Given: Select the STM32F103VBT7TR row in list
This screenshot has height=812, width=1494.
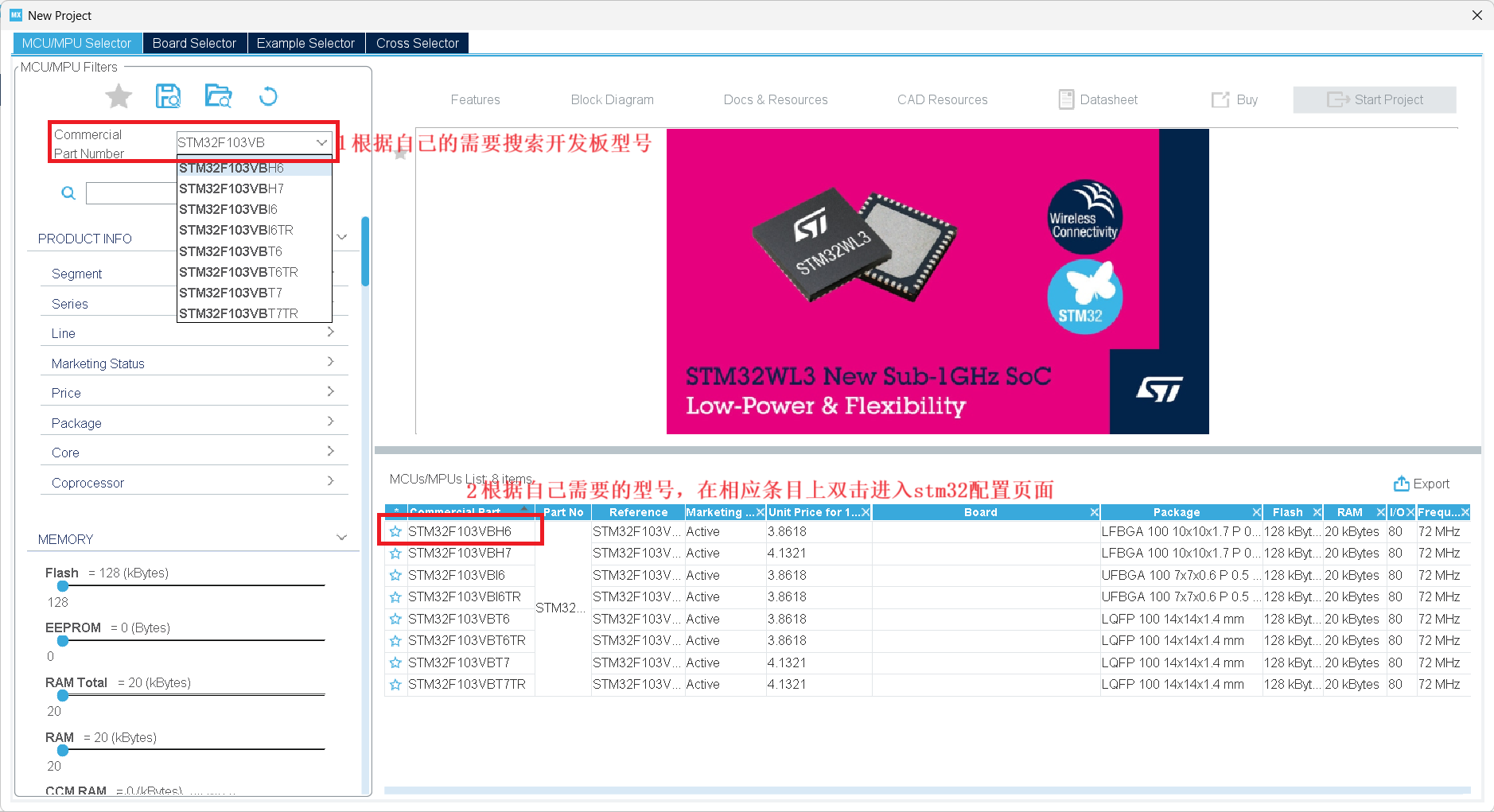Looking at the screenshot, I should (x=927, y=685).
